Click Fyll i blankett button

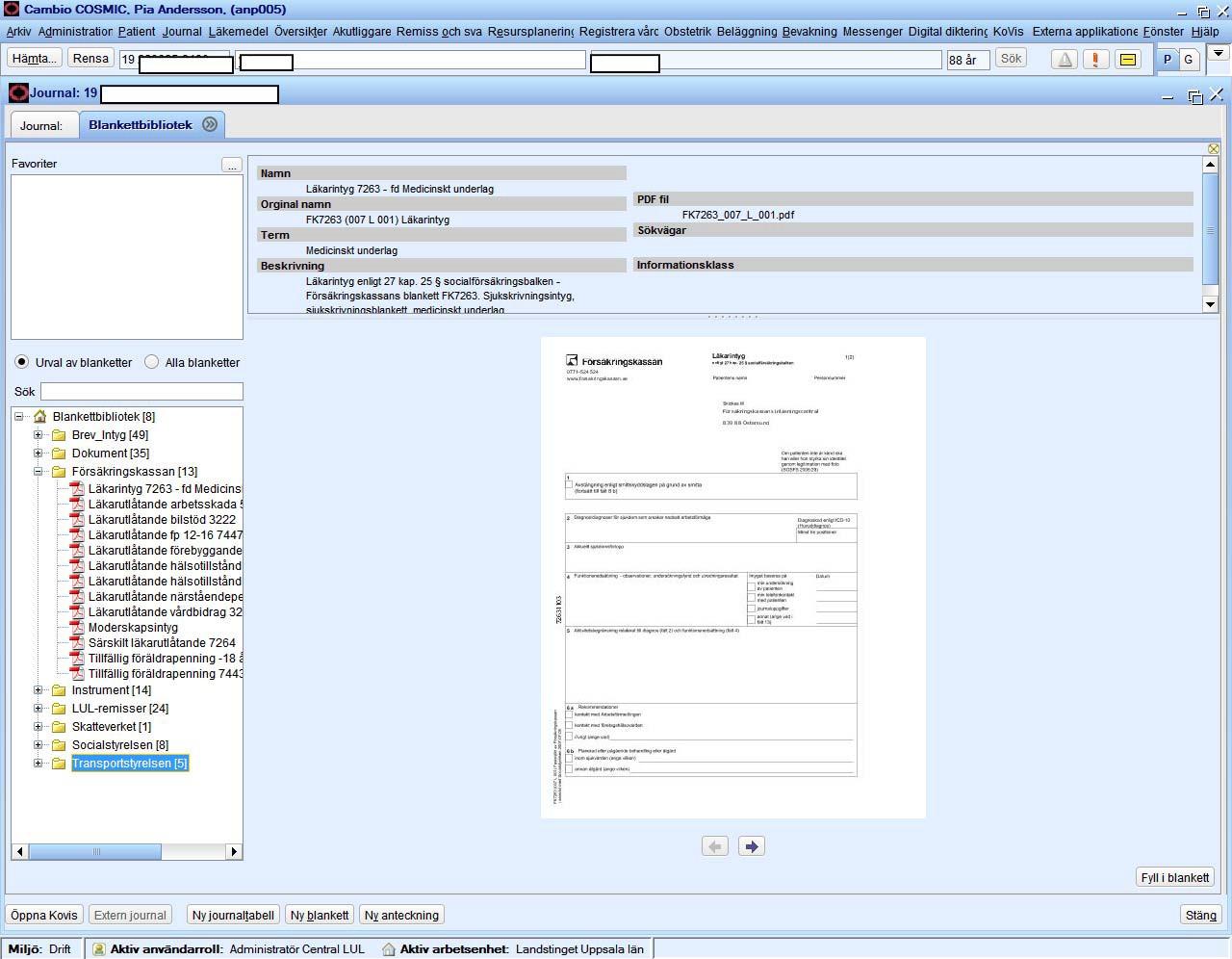tap(1174, 877)
